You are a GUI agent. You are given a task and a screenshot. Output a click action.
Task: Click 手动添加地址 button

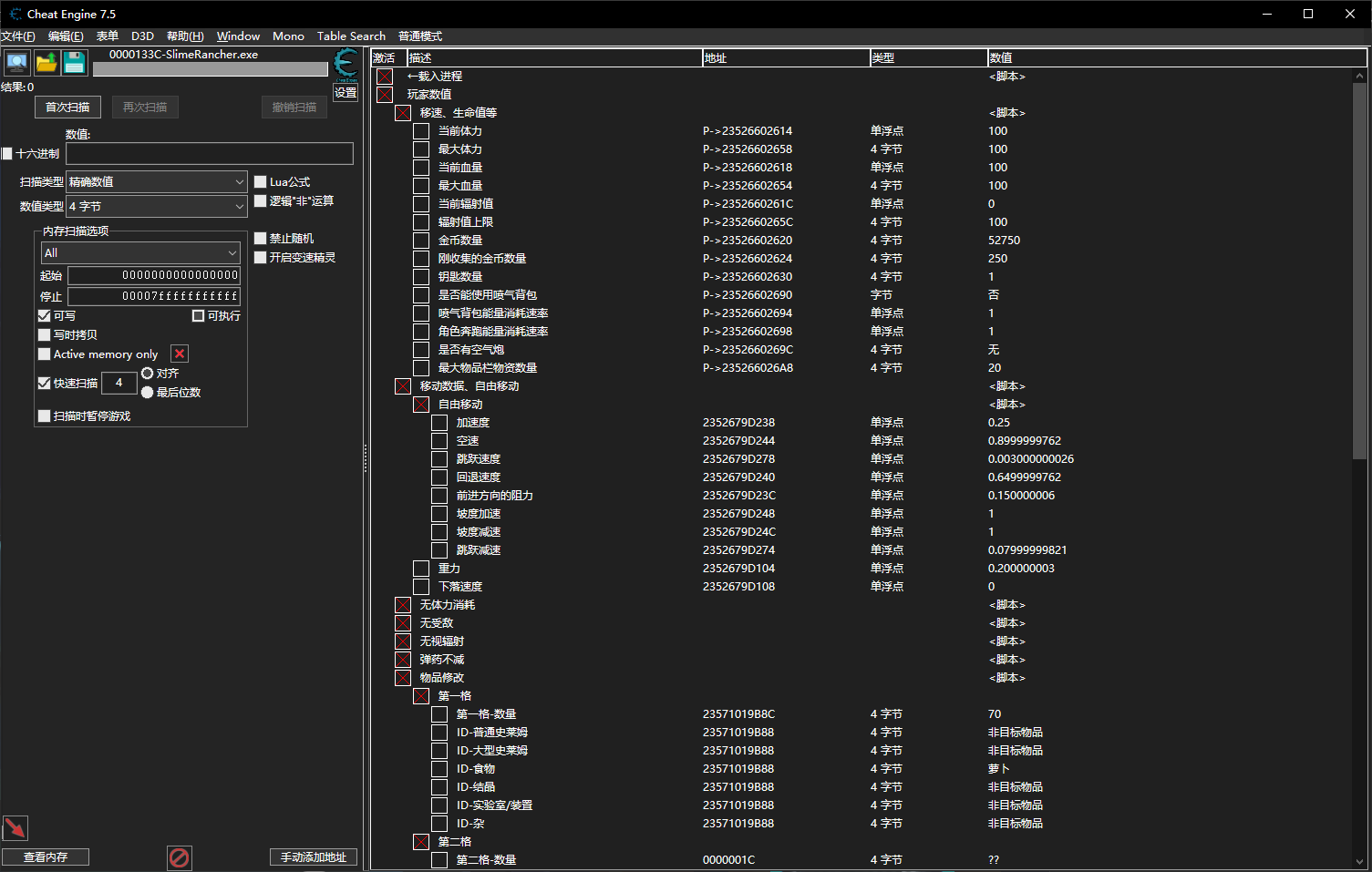point(314,857)
